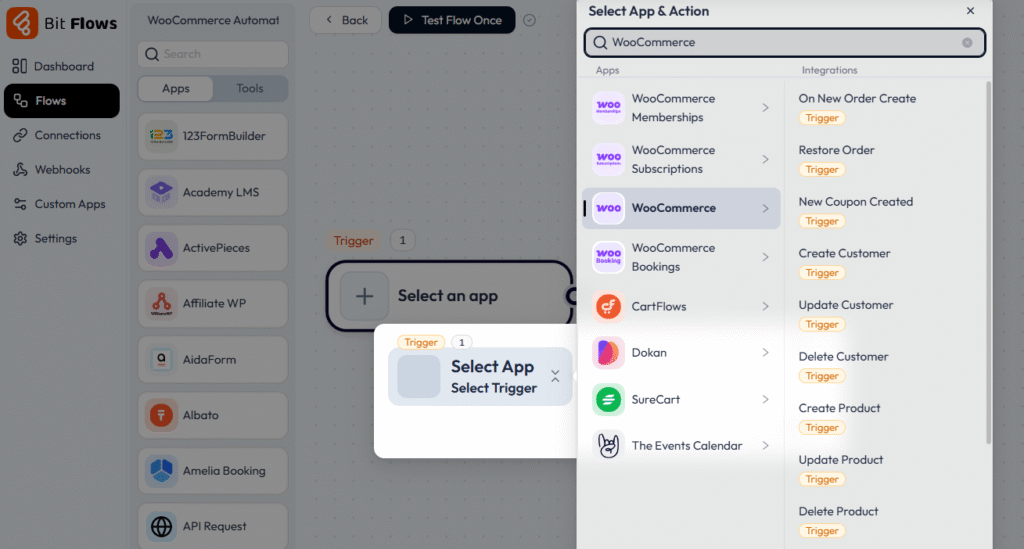Click the Affiliate WP icon

pos(161,304)
